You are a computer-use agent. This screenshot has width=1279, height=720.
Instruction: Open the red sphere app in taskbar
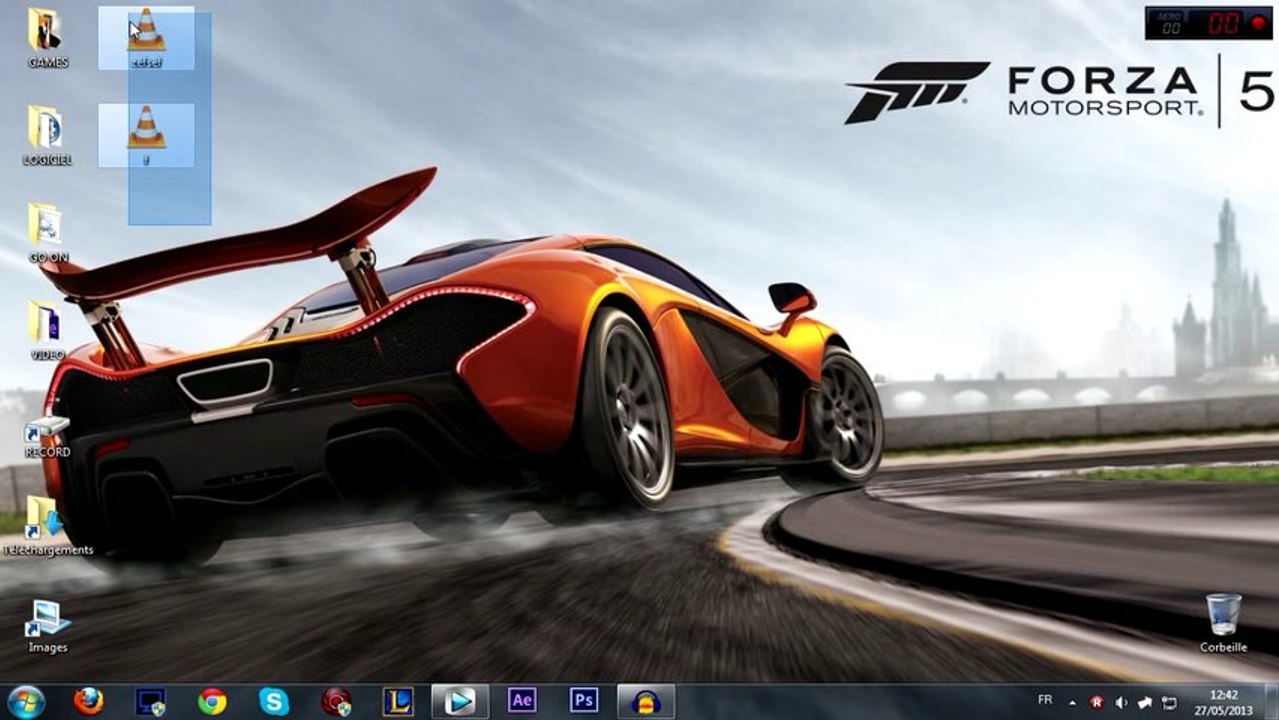point(335,701)
